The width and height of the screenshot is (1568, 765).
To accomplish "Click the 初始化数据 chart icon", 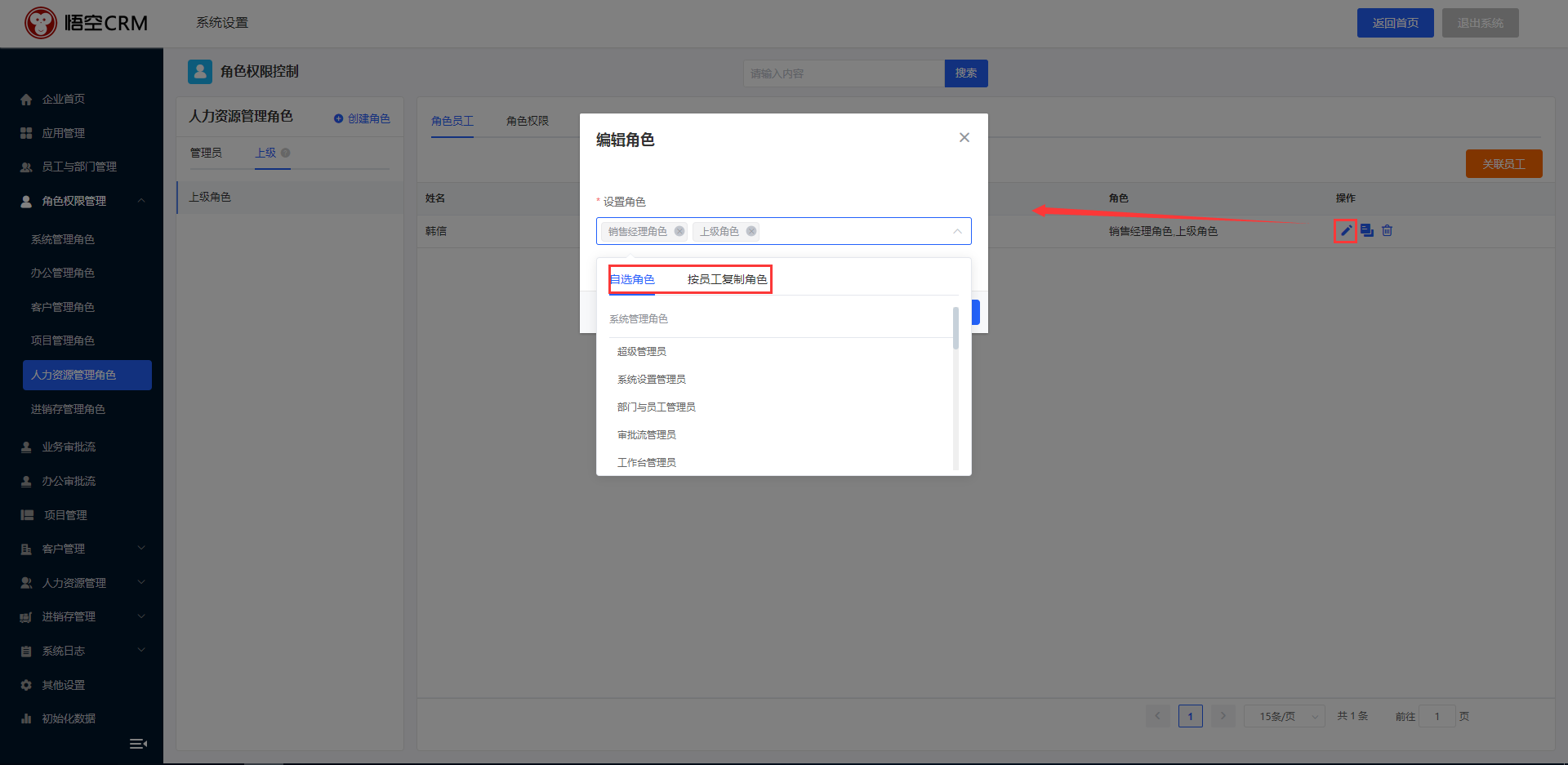I will click(x=26, y=718).
